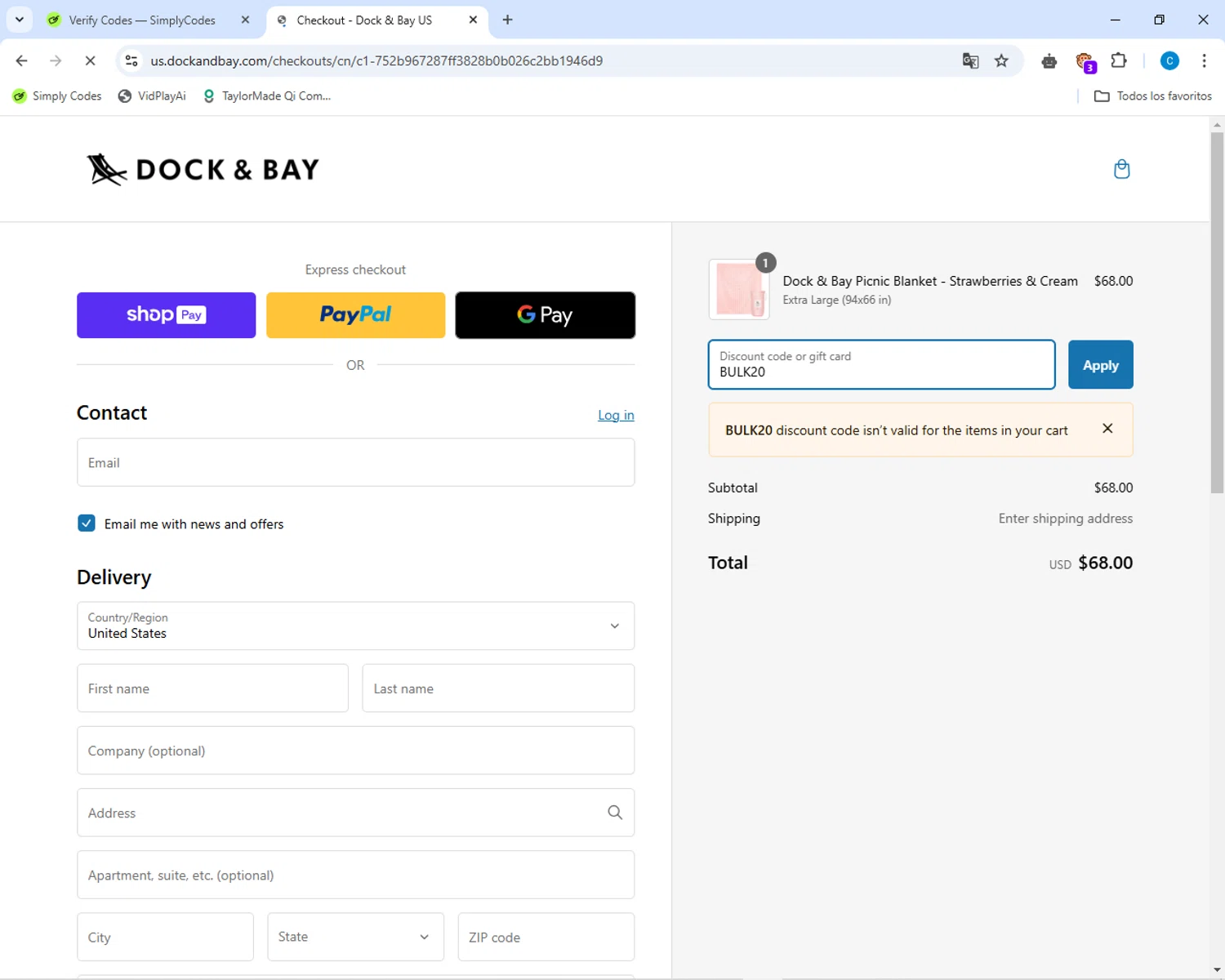Open the shopping bag cart icon
This screenshot has height=980, width=1225.
coord(1122,169)
